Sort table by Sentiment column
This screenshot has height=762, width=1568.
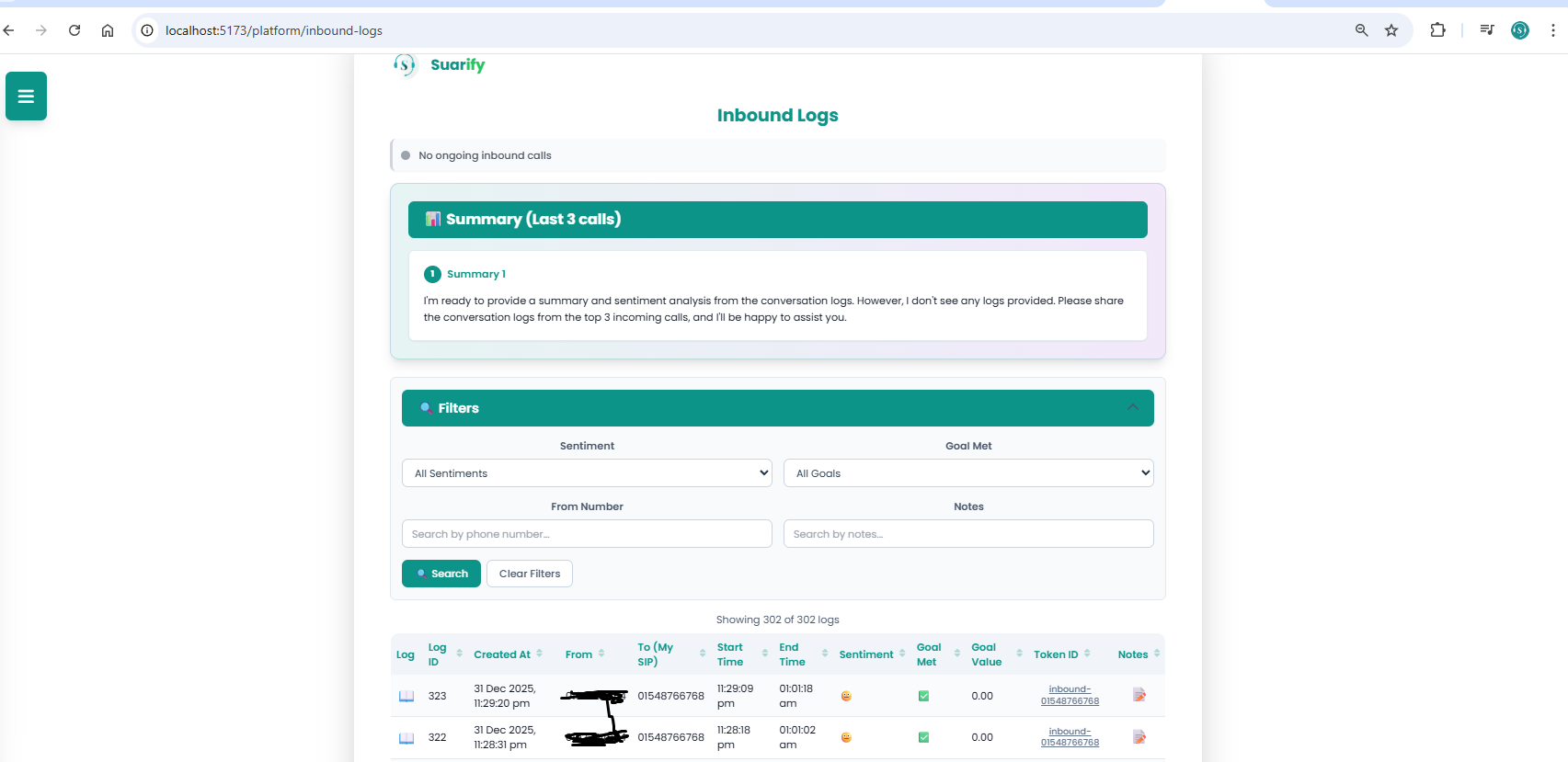click(x=871, y=654)
